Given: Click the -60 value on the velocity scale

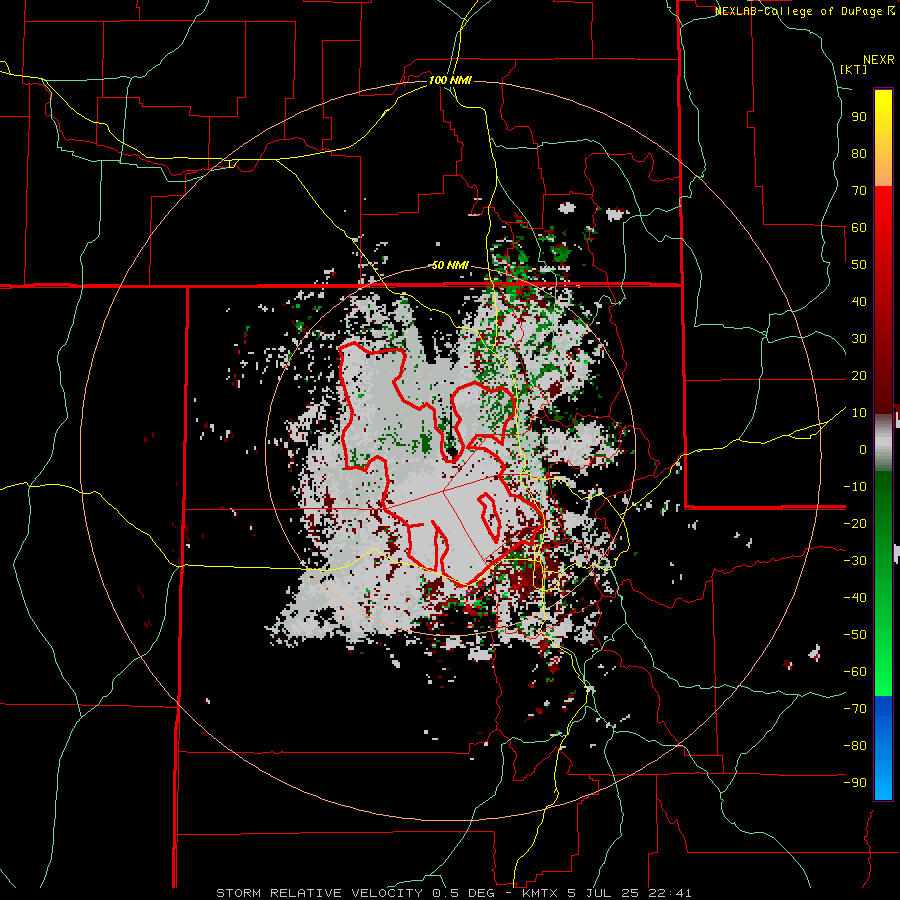Looking at the screenshot, I should tap(855, 672).
